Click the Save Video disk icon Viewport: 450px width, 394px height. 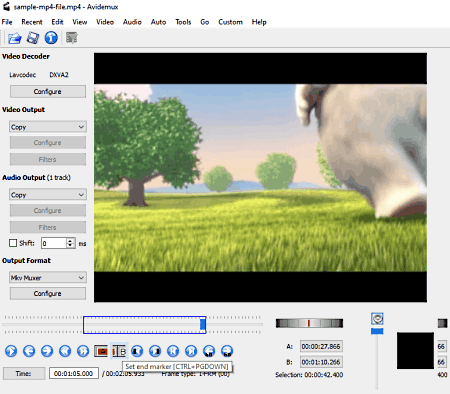click(x=33, y=38)
